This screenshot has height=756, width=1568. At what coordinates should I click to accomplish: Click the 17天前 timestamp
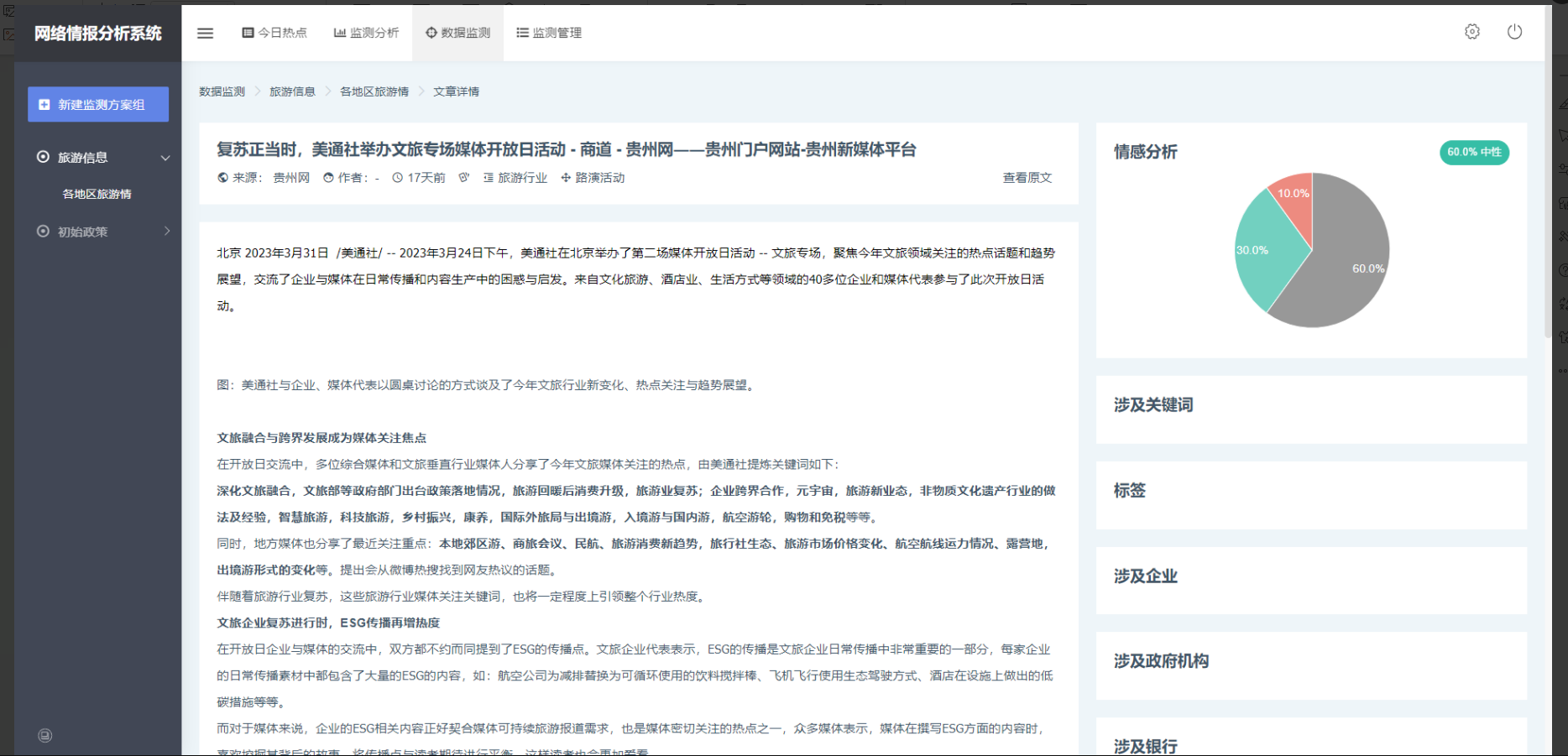426,178
